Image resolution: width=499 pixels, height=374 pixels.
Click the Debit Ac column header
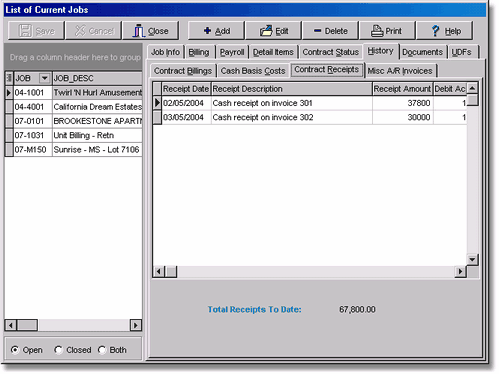click(450, 89)
